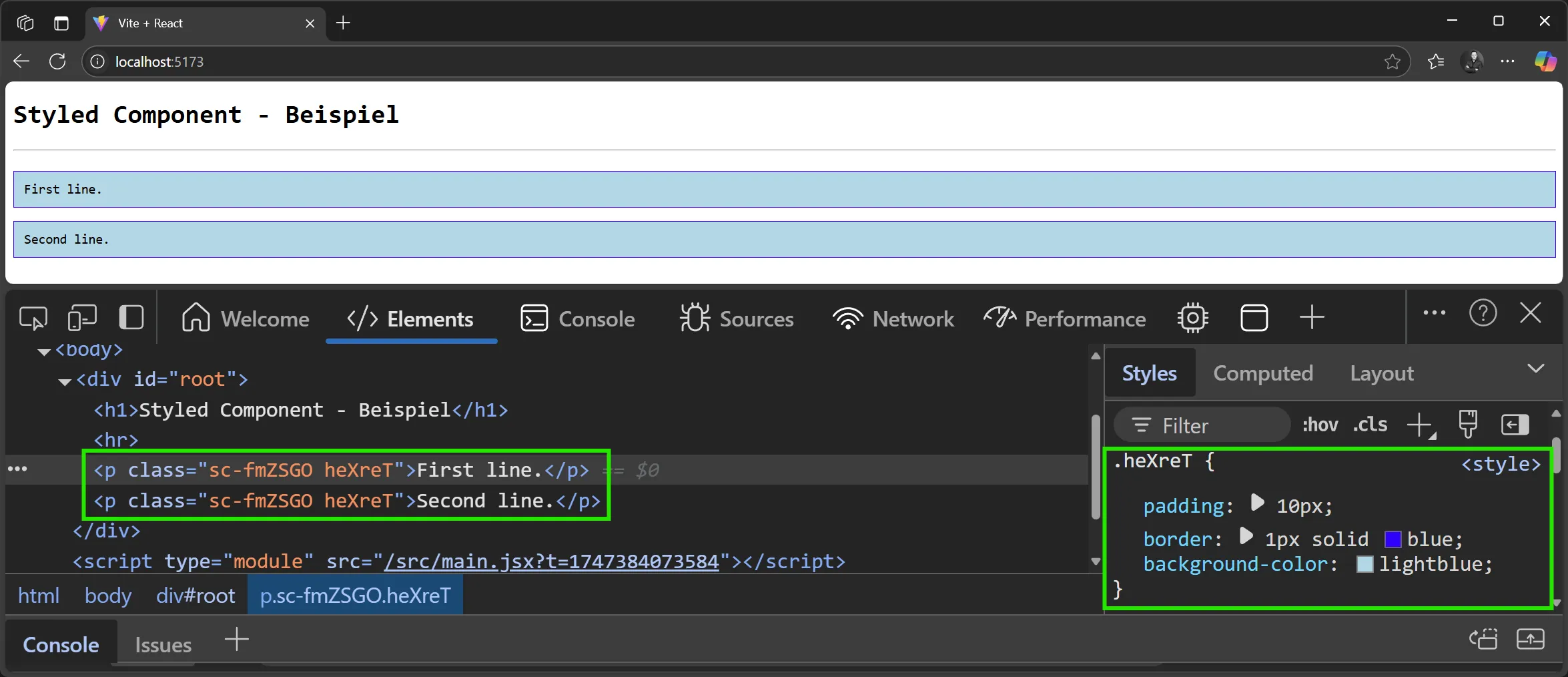This screenshot has width=1568, height=677.
Task: Add another tool with plus icon
Action: click(1311, 317)
